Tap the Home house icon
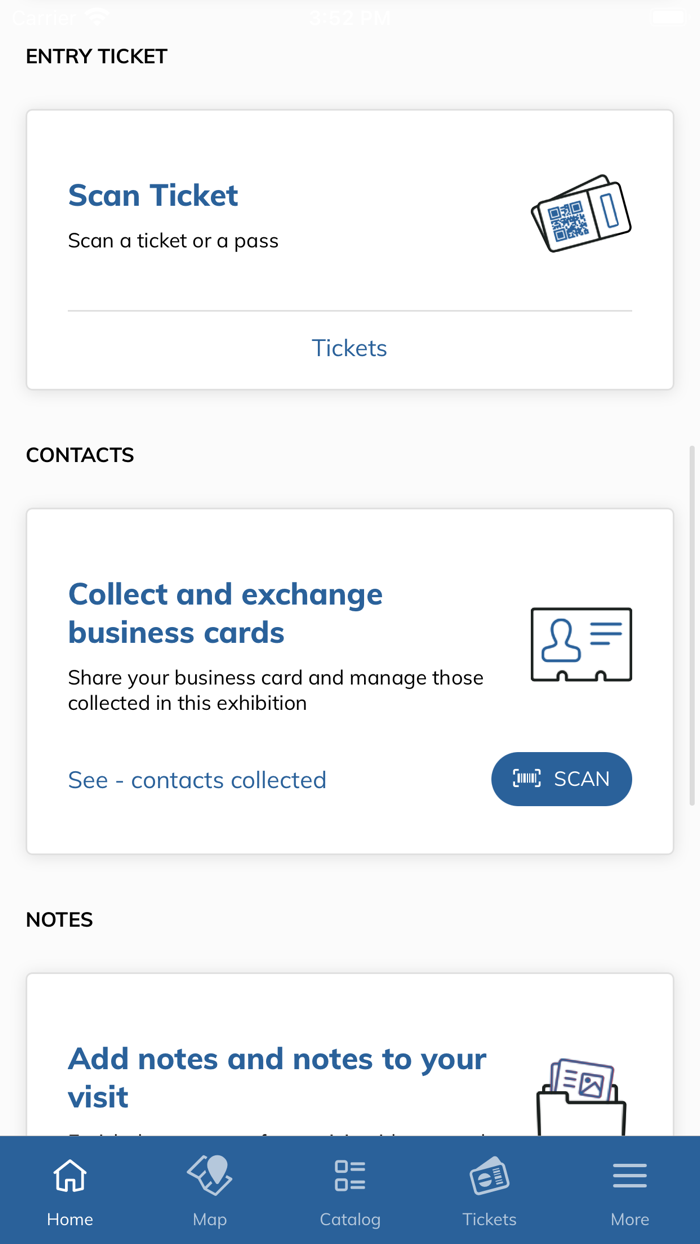Screen dimensions: 700x1244 tap(70, 1176)
